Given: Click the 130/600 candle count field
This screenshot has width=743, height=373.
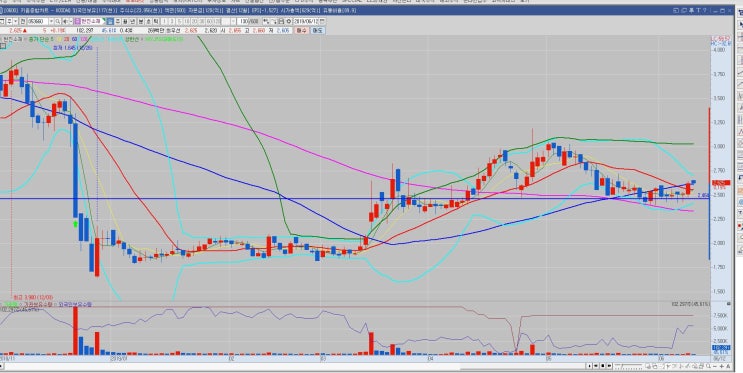Looking at the screenshot, I should 248,21.
